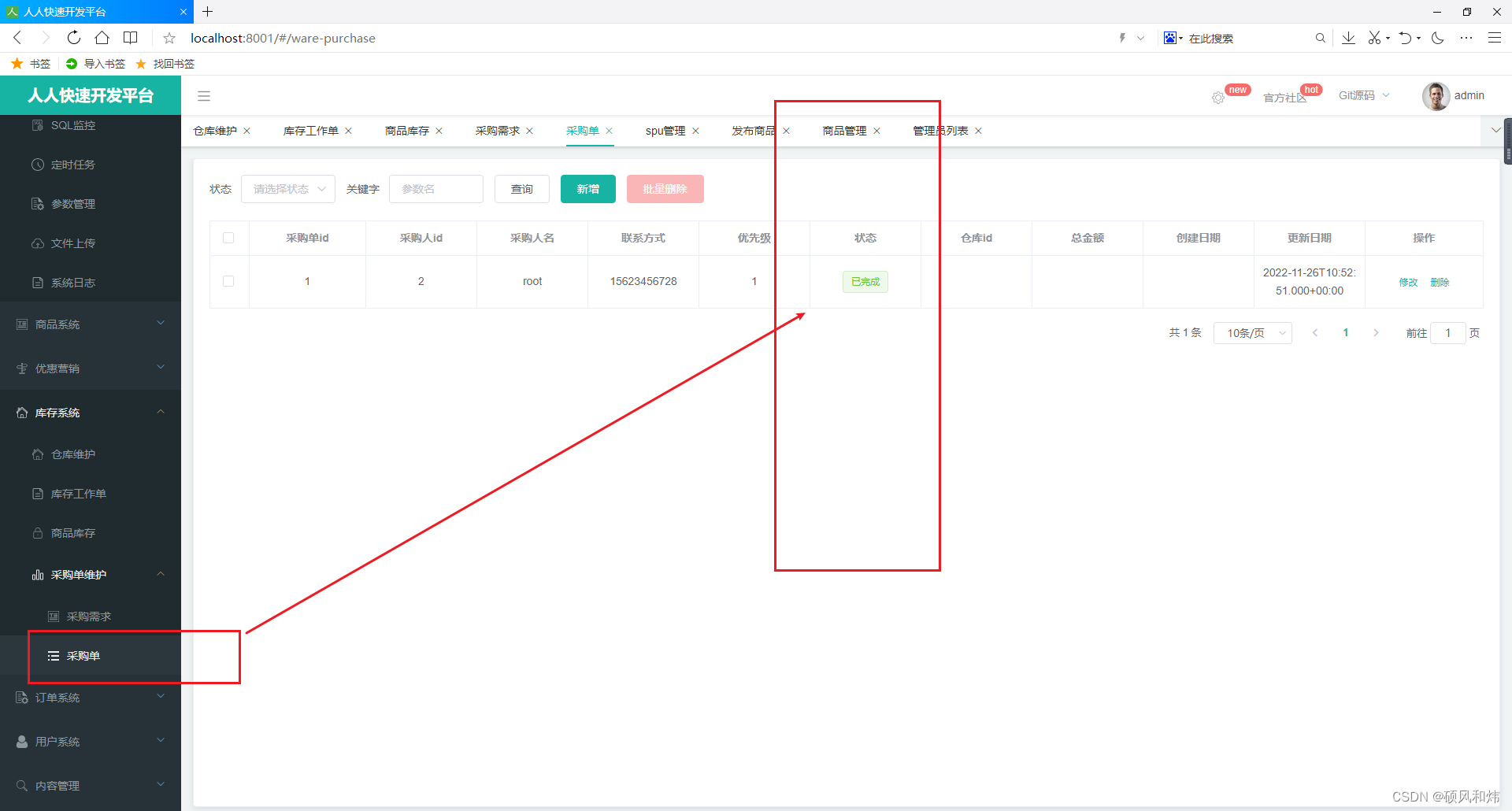This screenshot has width=1512, height=811.
Task: Click the browser address bar URL
Action: (283, 38)
